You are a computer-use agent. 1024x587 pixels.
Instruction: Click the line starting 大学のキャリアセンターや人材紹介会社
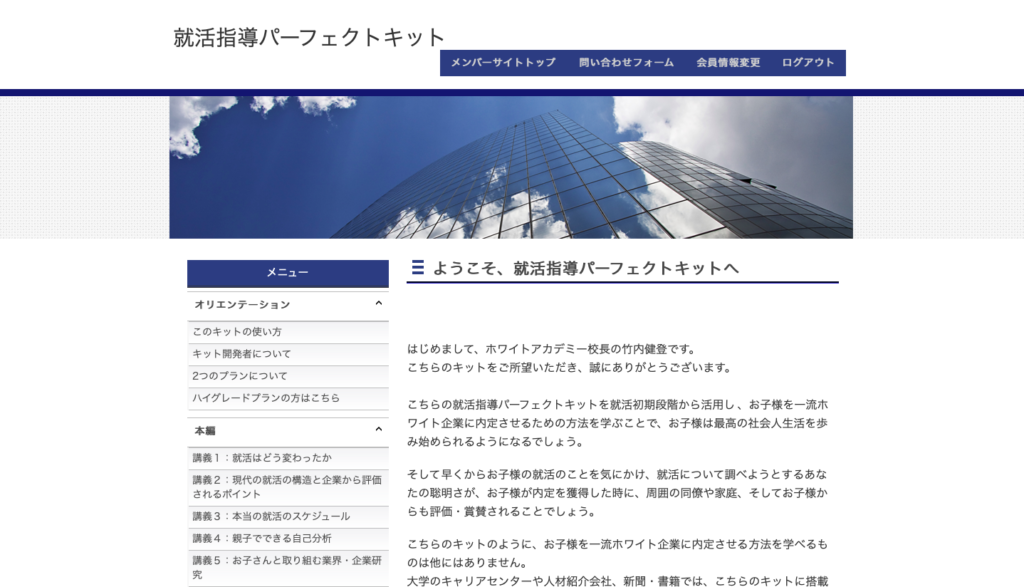point(617,580)
